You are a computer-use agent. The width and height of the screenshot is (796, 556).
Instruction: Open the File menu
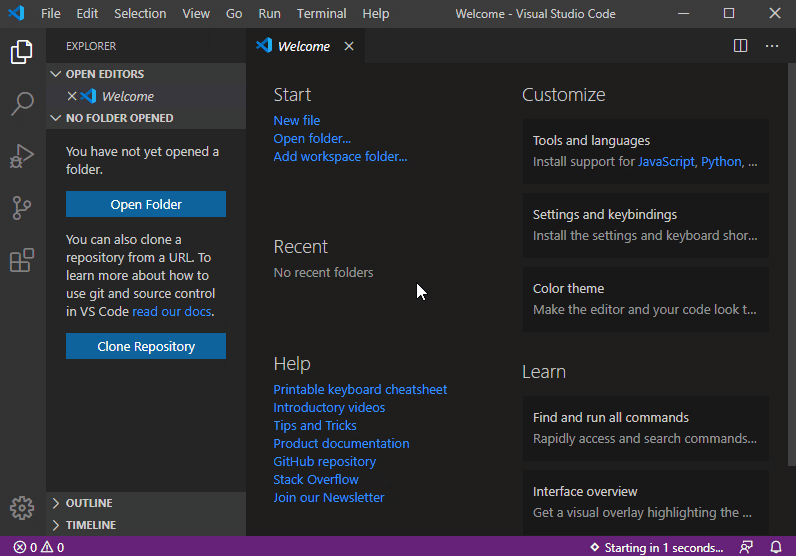pyautogui.click(x=51, y=14)
